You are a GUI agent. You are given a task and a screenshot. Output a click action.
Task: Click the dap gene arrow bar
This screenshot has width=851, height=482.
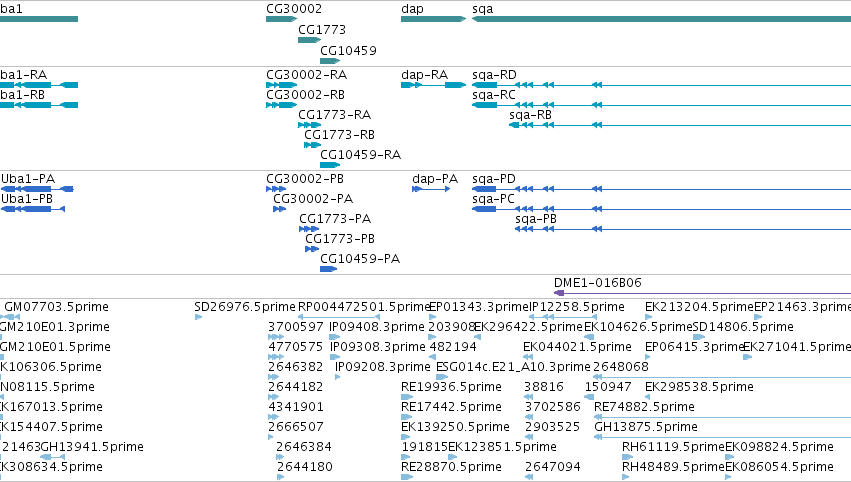click(x=433, y=19)
